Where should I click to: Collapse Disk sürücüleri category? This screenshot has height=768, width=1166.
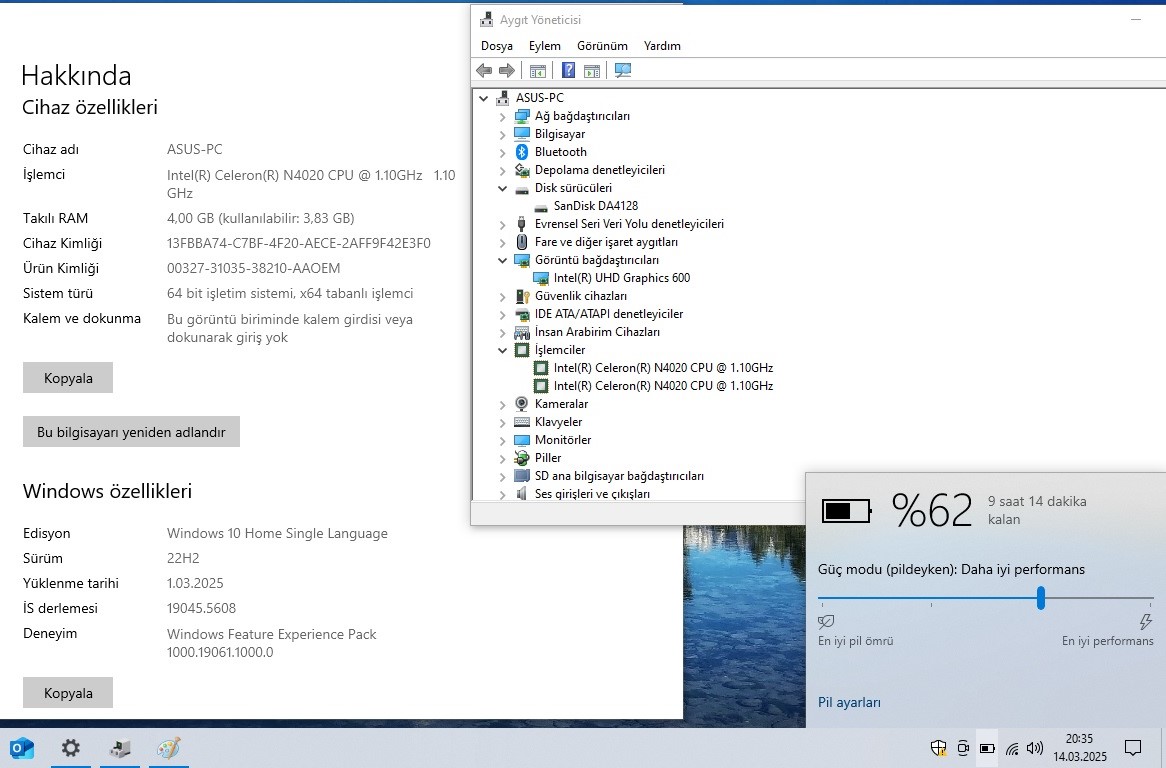[503, 188]
